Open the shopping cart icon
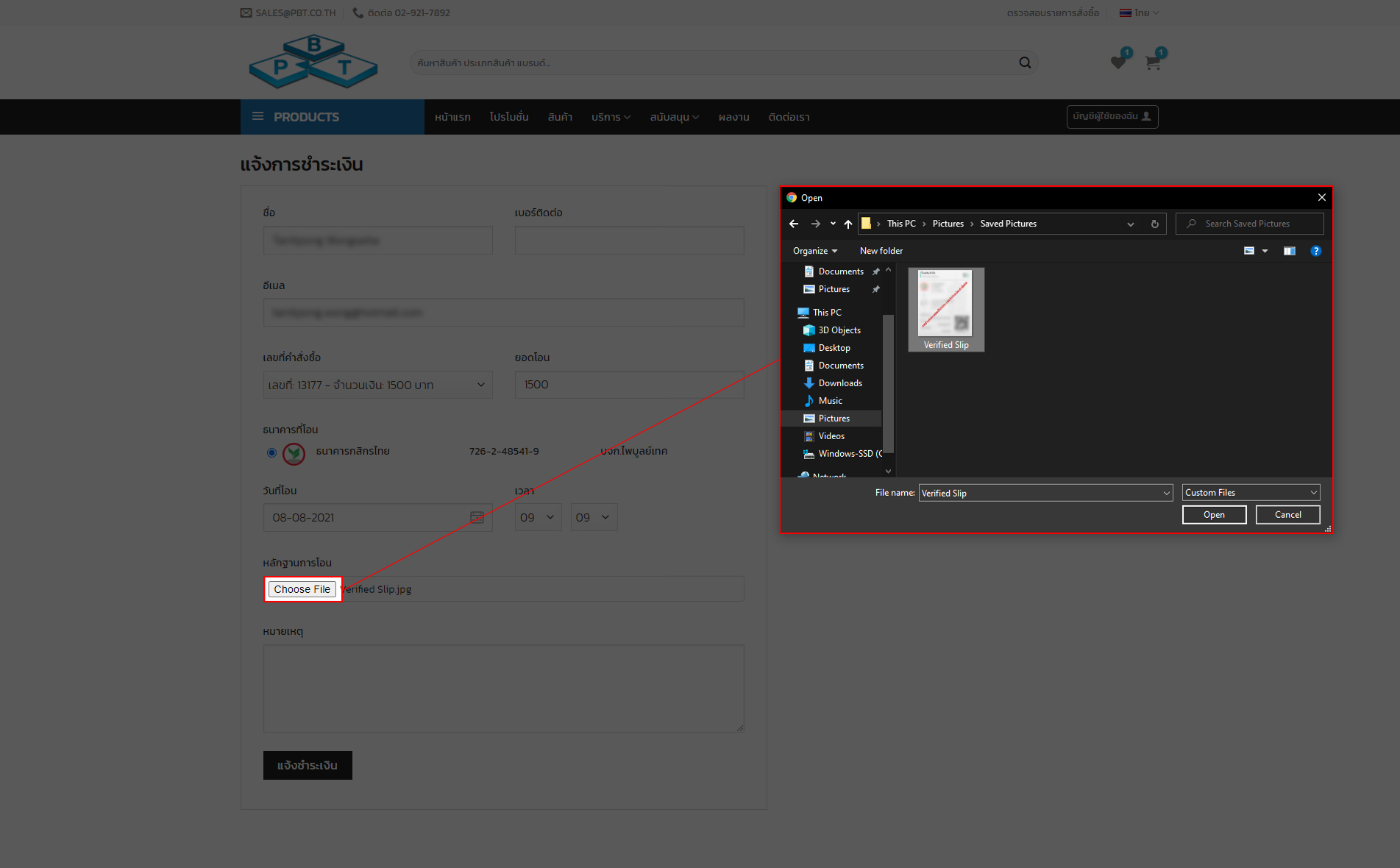Viewport: 1400px width, 868px height. 1153,63
